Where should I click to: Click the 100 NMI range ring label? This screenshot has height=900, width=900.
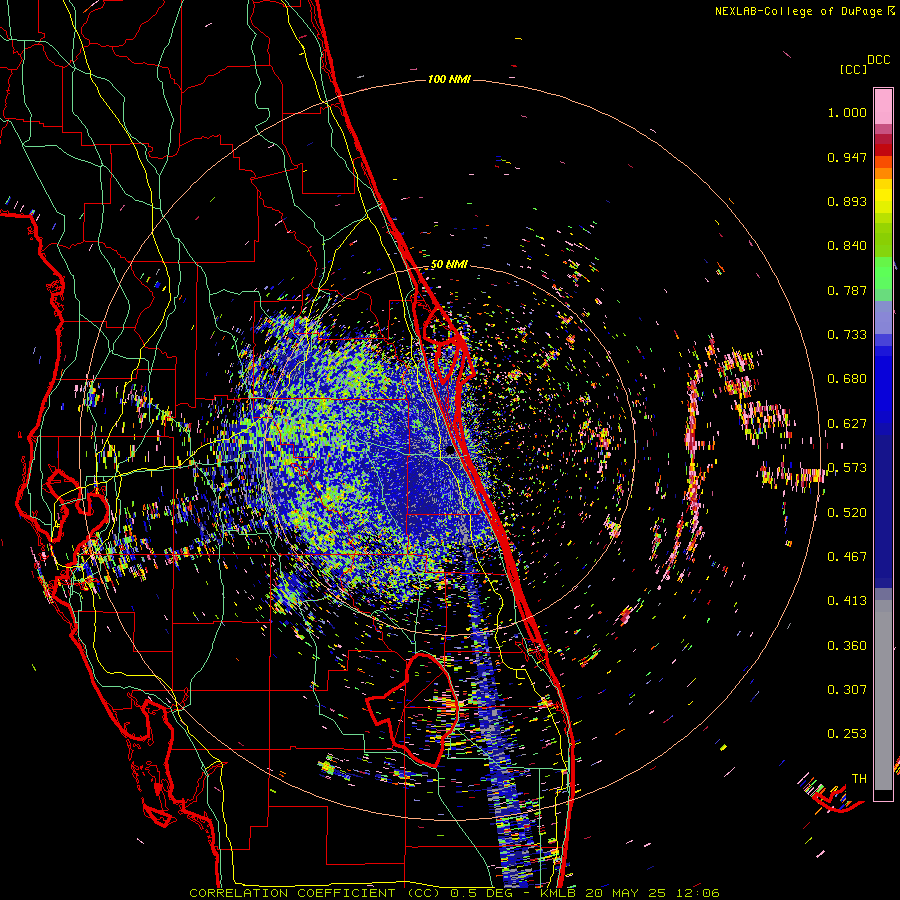tap(449, 79)
